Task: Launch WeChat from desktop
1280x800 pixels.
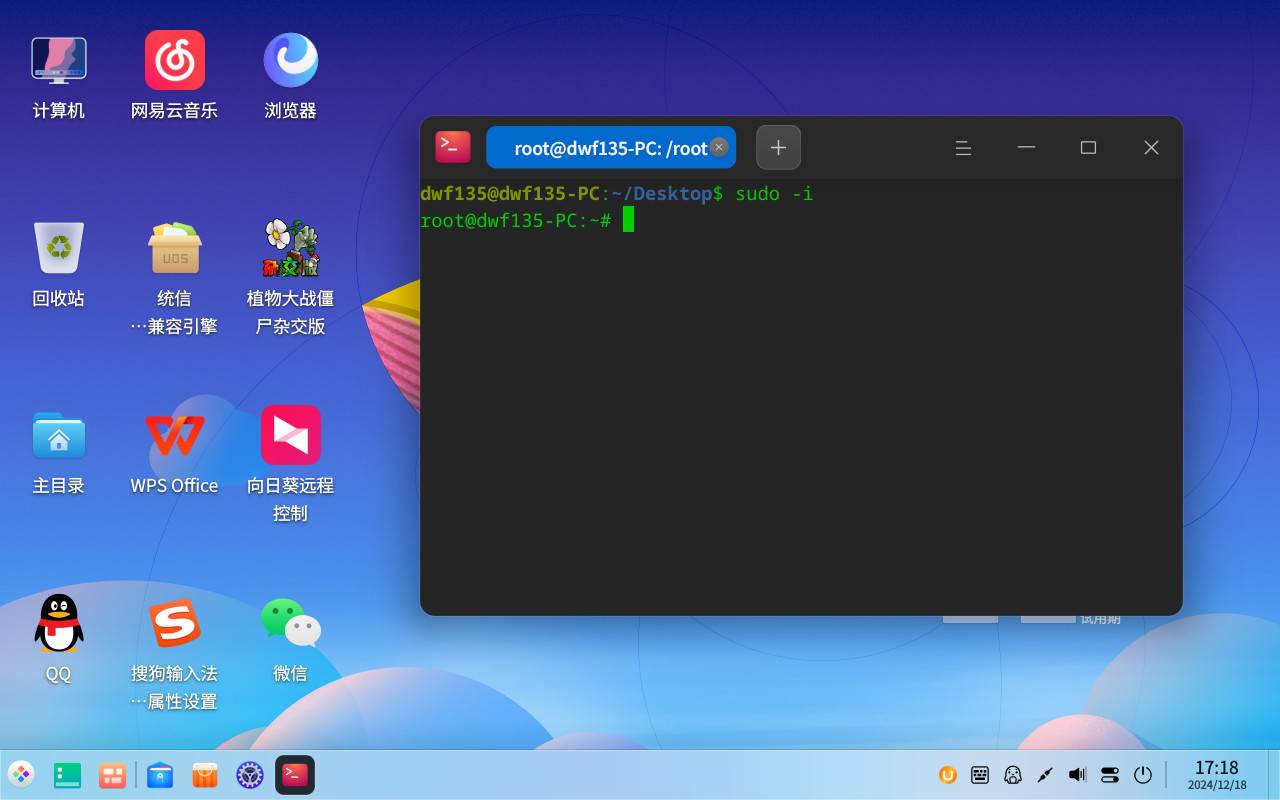Action: [x=290, y=622]
